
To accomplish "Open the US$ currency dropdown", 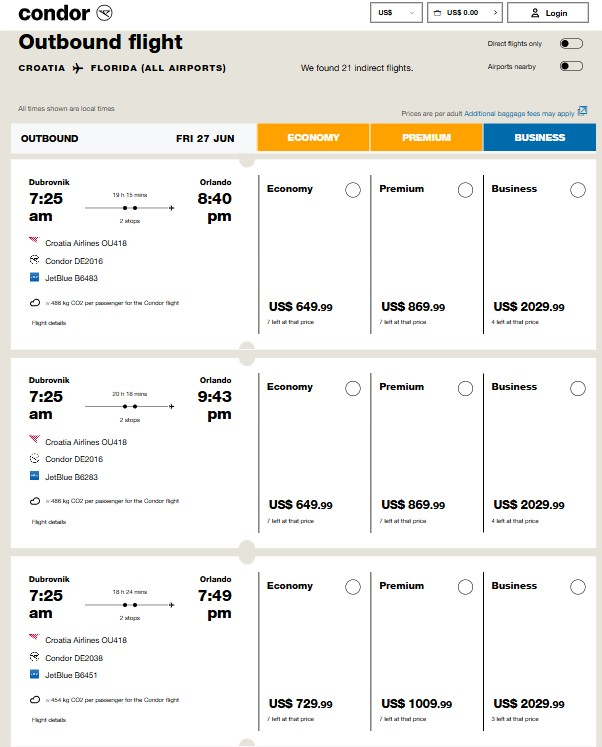I will [396, 13].
